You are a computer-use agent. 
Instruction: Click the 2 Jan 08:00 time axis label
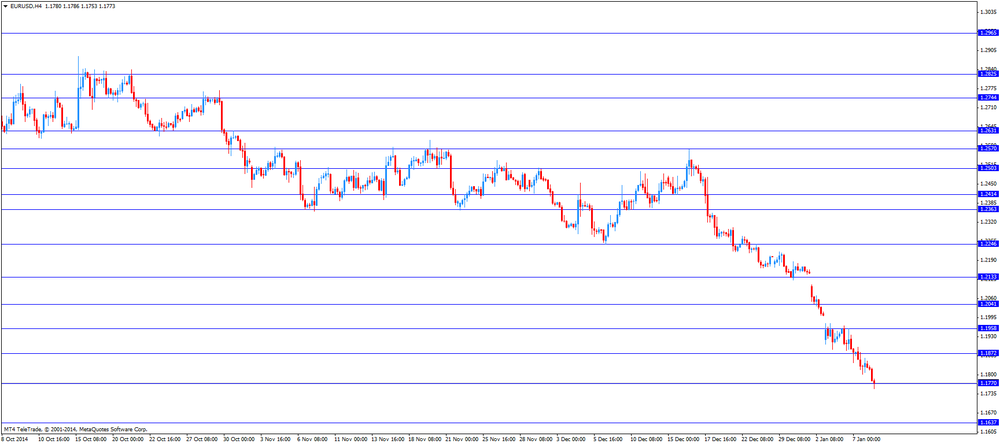click(832, 440)
